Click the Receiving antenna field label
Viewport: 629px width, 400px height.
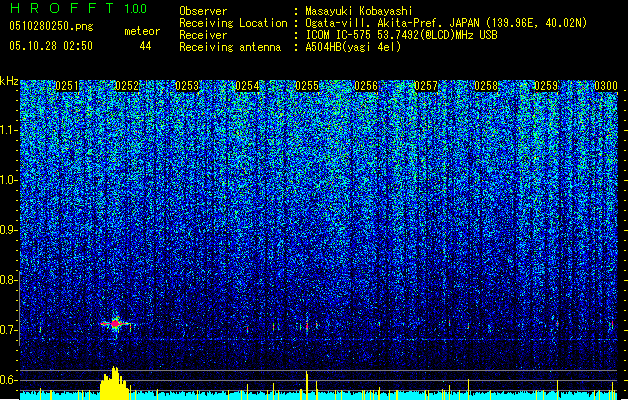pos(230,47)
